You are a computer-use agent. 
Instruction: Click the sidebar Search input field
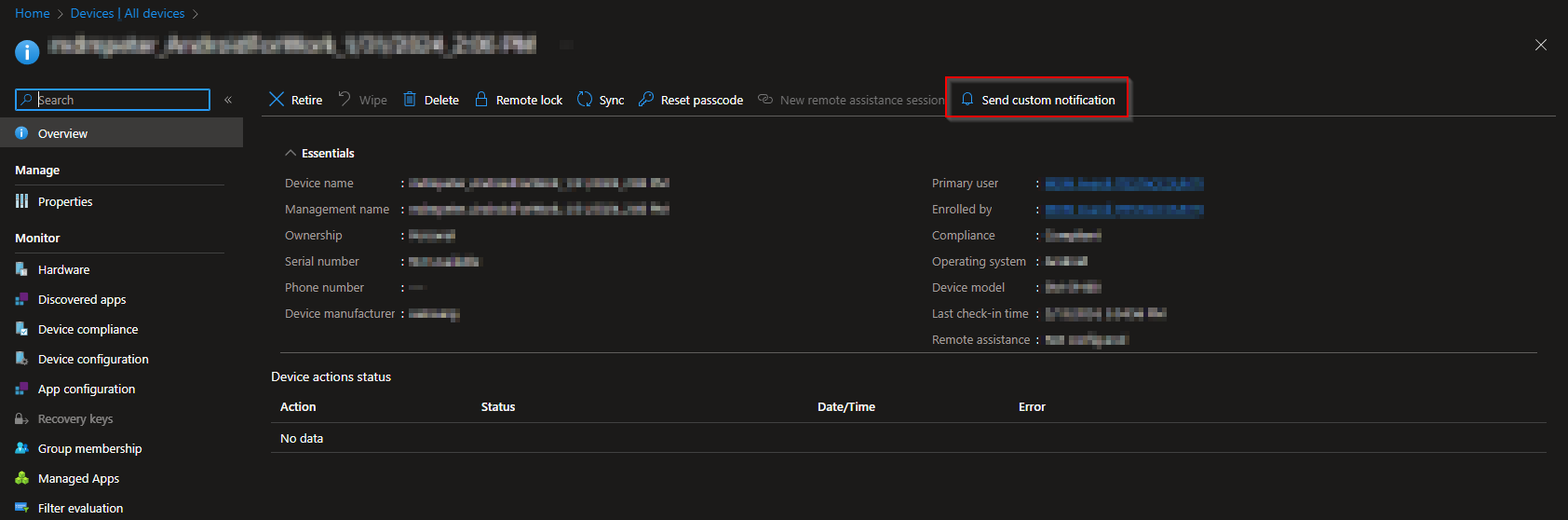[x=113, y=100]
